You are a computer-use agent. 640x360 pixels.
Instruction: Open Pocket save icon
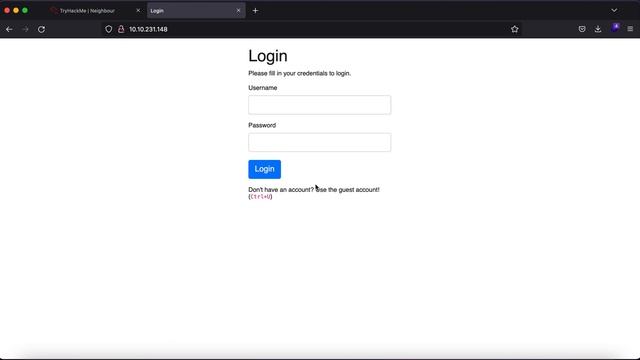click(x=582, y=29)
